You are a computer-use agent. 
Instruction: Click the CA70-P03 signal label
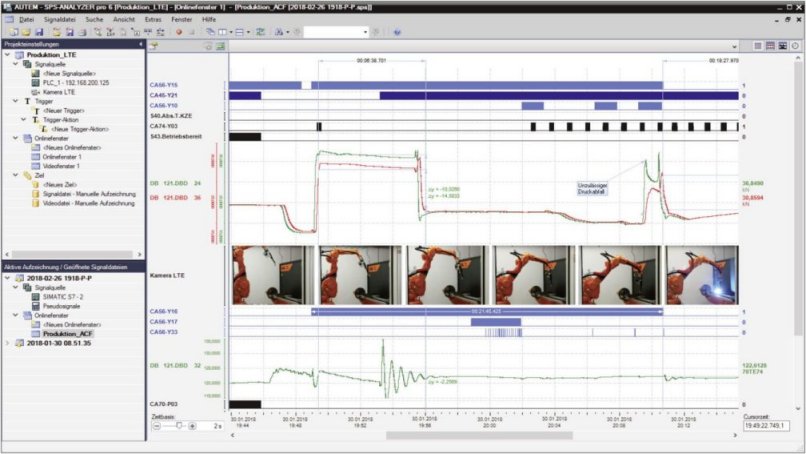[163, 404]
